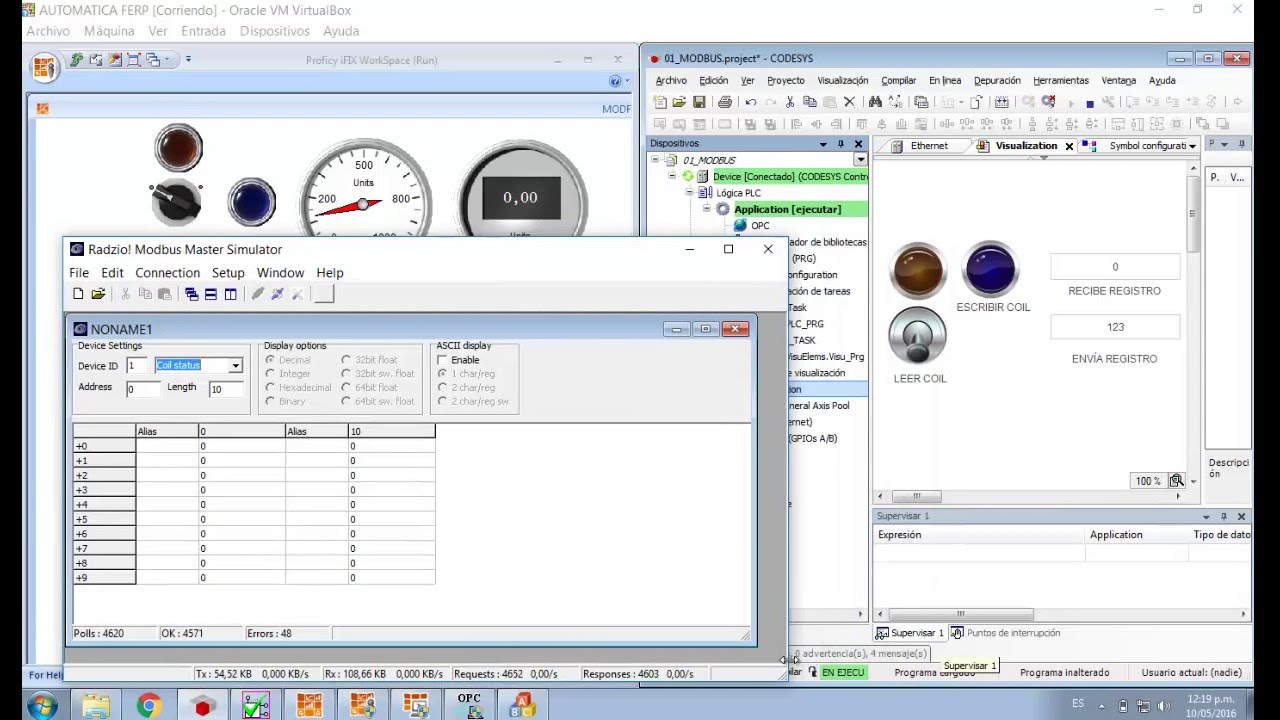This screenshot has width=1280, height=720.
Task: Collapse the 01_MODBUS tree node
Action: click(657, 160)
